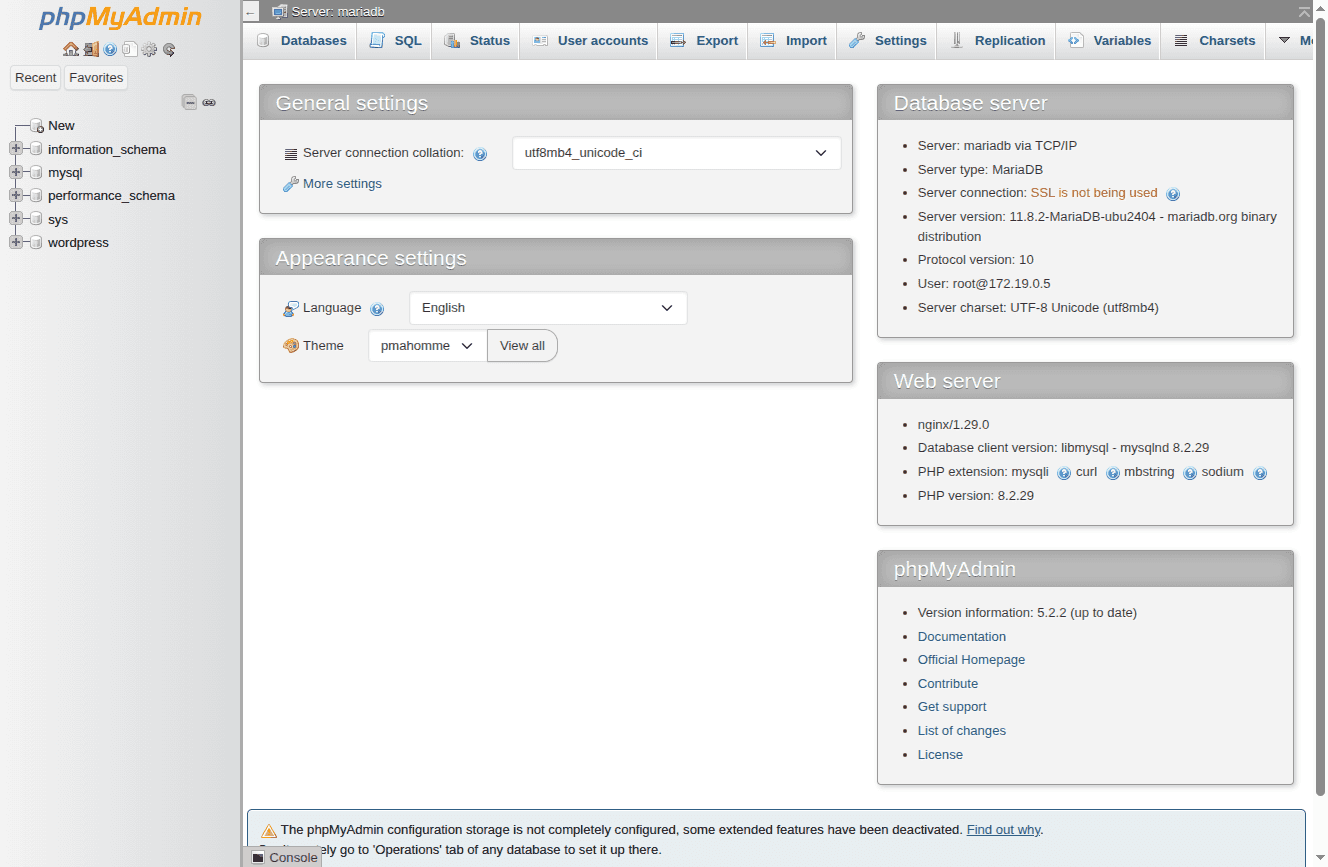Viewport: 1328px width, 867px height.
Task: Switch to the Settings tab
Action: point(887,41)
